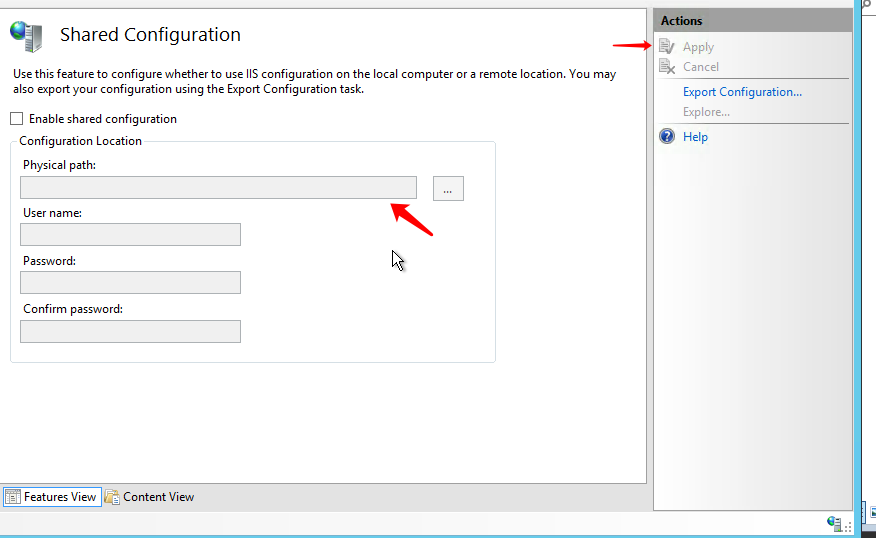The width and height of the screenshot is (876, 538).
Task: Click the Apply icon in Actions pane
Action: click(x=668, y=47)
